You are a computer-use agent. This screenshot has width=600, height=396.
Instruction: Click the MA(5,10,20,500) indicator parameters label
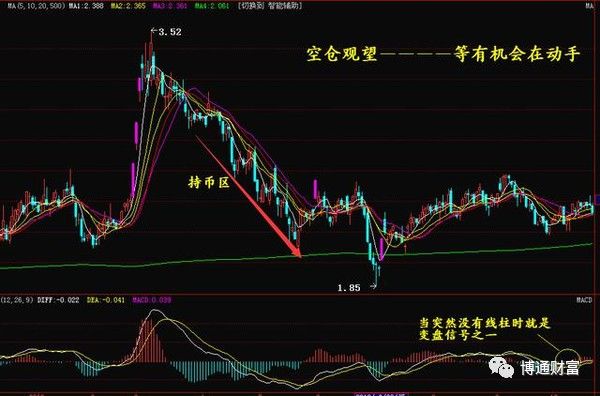tap(37, 6)
